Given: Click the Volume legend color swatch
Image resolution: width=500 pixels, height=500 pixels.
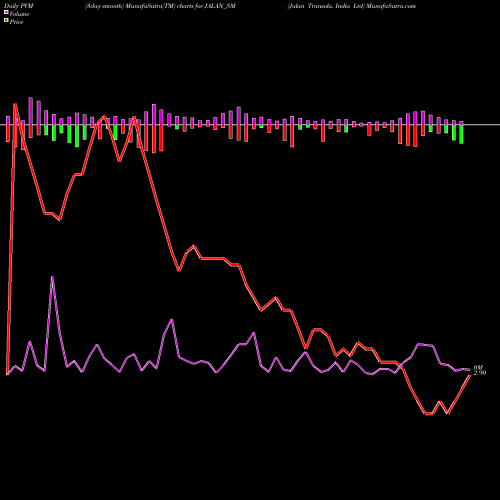Looking at the screenshot, I should (6, 13).
